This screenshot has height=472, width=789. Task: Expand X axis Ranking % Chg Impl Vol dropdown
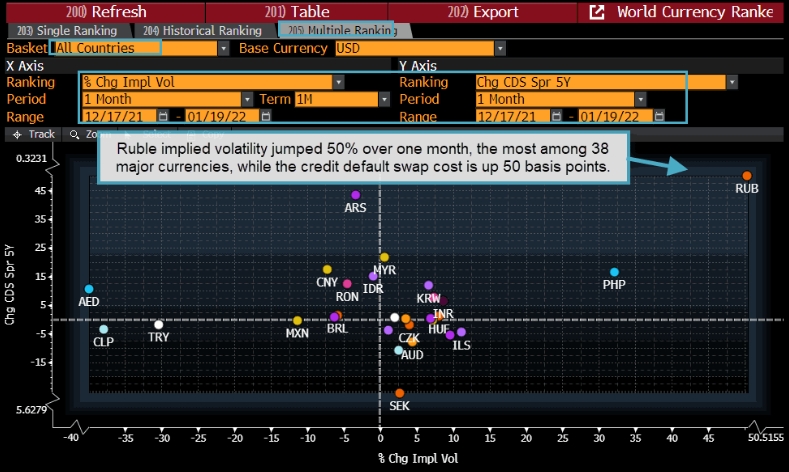339,82
